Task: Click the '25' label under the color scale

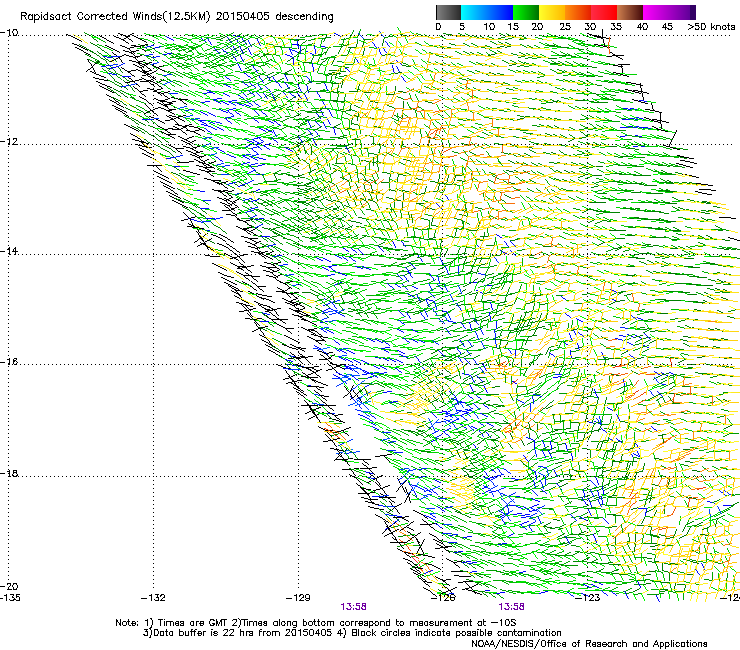Action: pyautogui.click(x=564, y=26)
